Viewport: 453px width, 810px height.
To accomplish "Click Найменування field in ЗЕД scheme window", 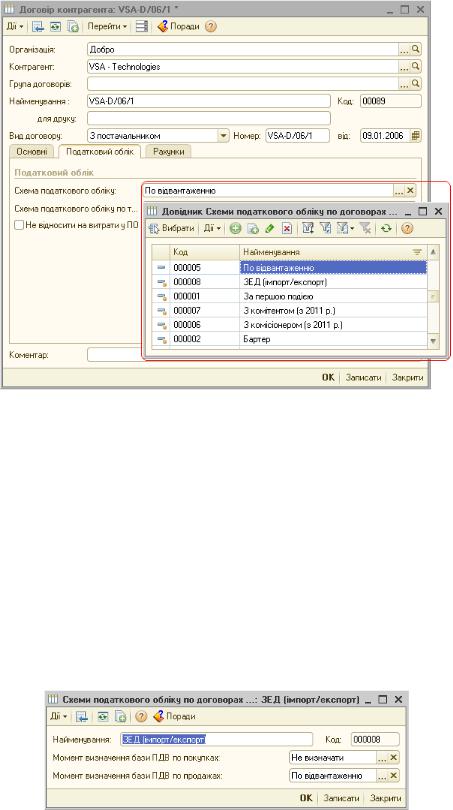I will (x=216, y=739).
